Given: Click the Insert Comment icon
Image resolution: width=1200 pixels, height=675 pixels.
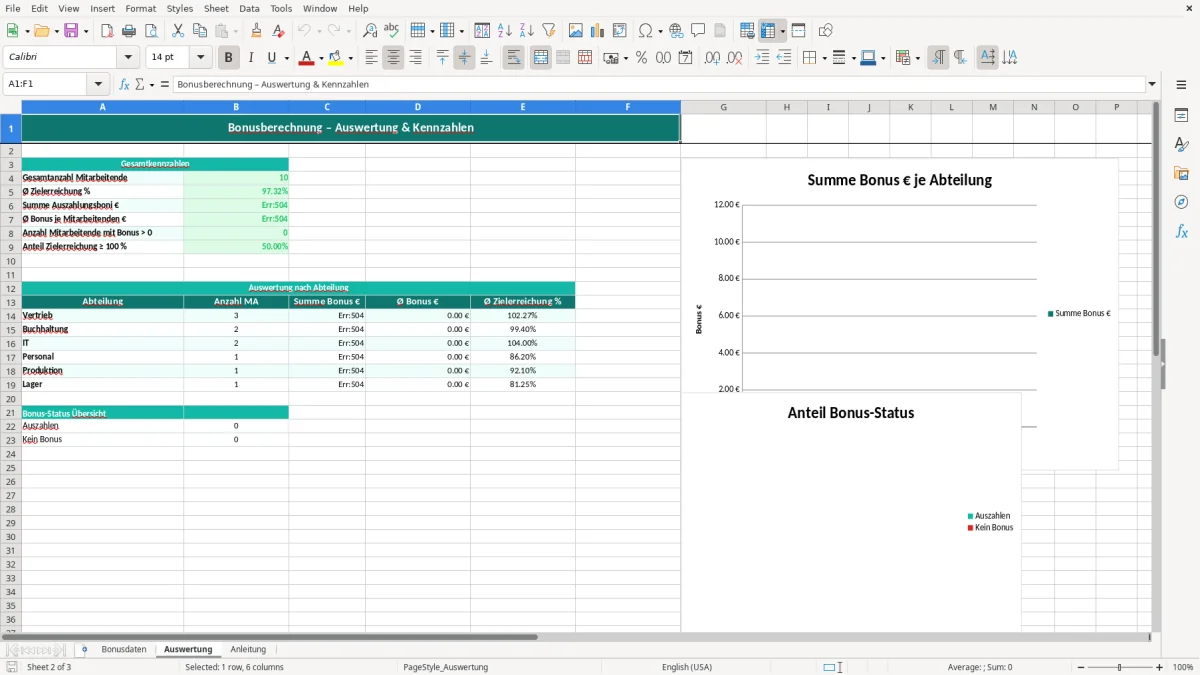Looking at the screenshot, I should (698, 31).
